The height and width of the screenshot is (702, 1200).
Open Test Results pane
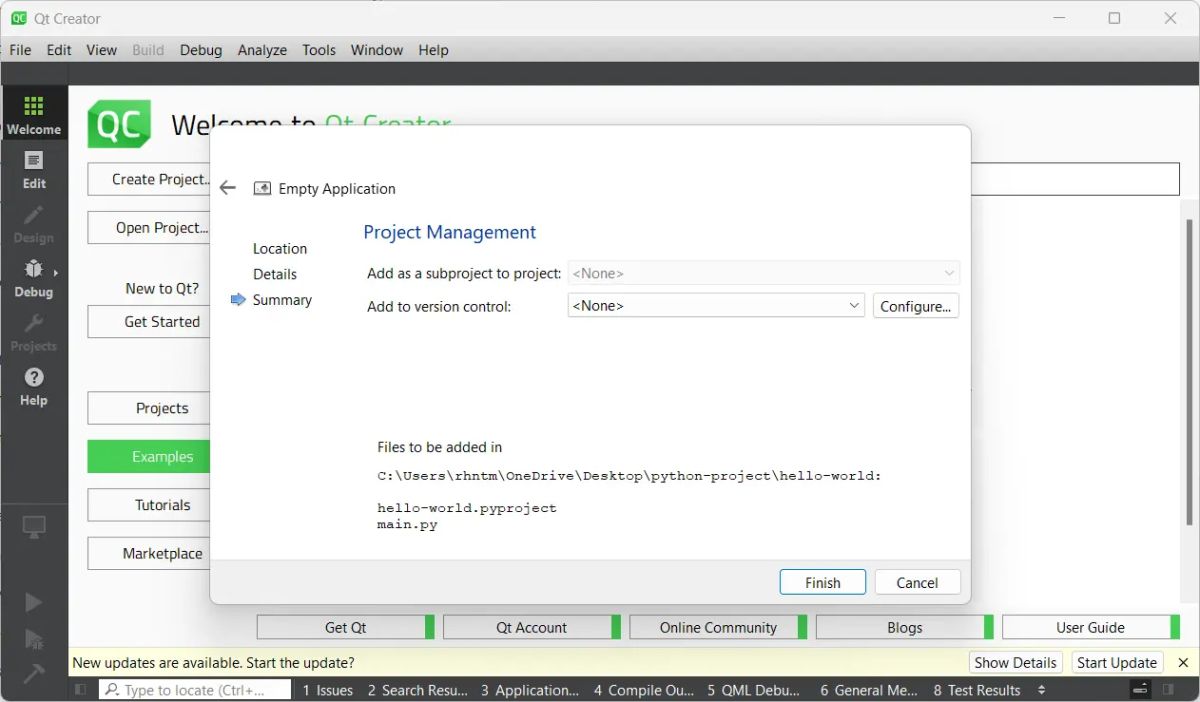click(x=977, y=690)
